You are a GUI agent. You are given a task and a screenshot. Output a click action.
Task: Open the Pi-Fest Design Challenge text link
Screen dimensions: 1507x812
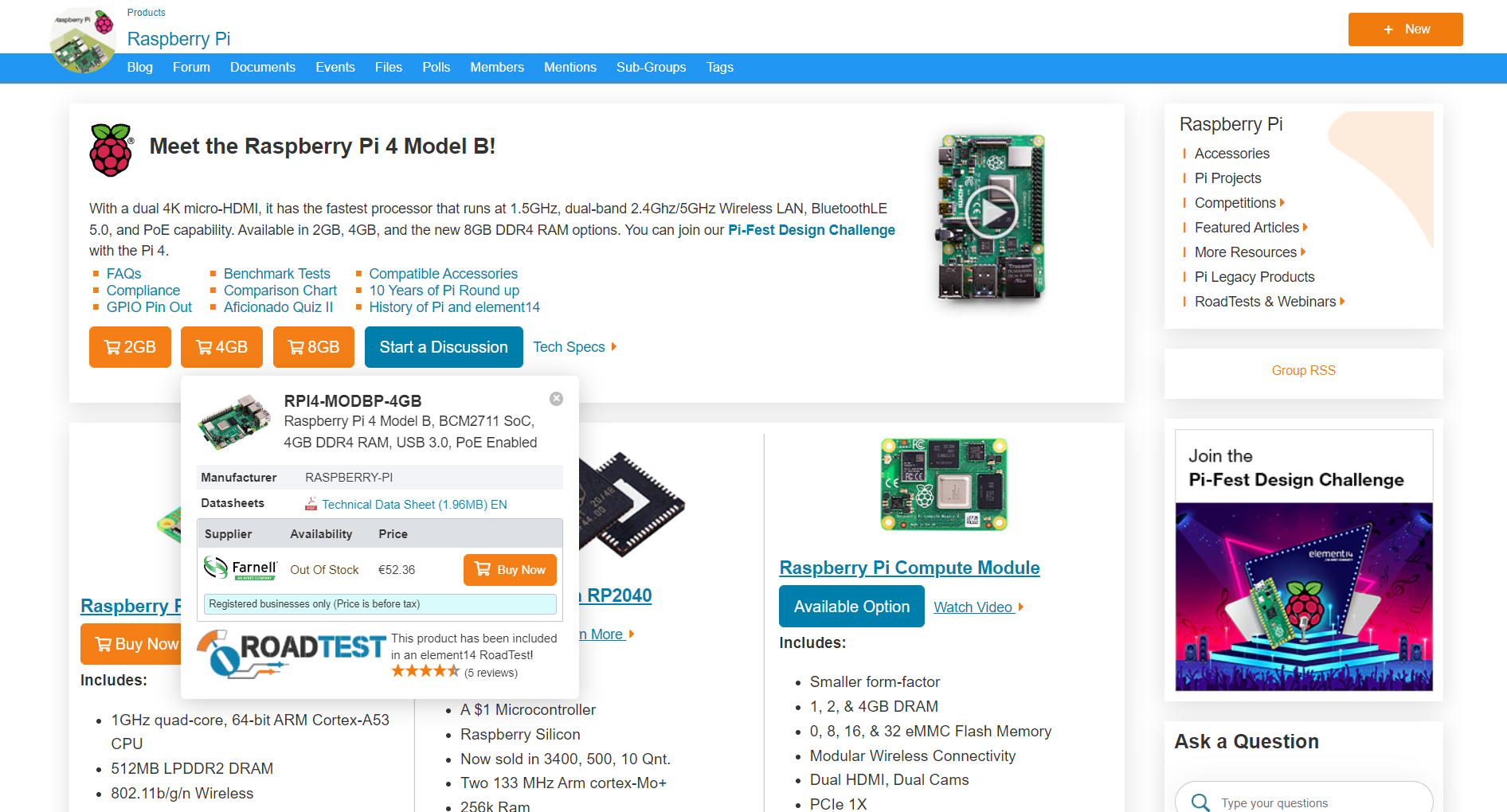pos(812,230)
